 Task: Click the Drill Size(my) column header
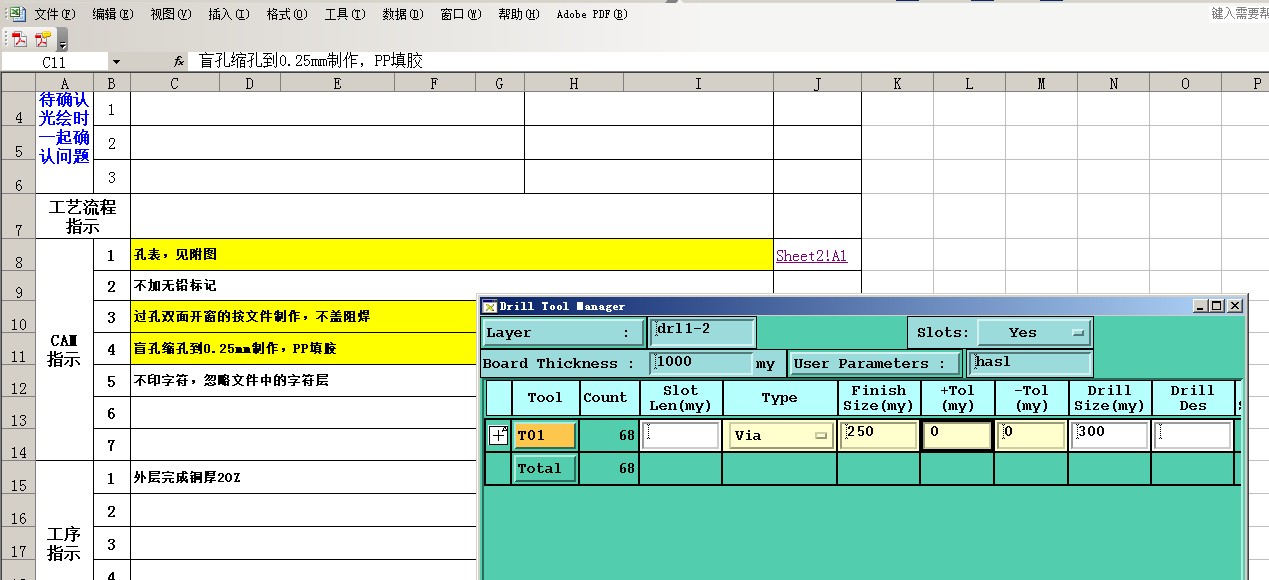click(1109, 398)
